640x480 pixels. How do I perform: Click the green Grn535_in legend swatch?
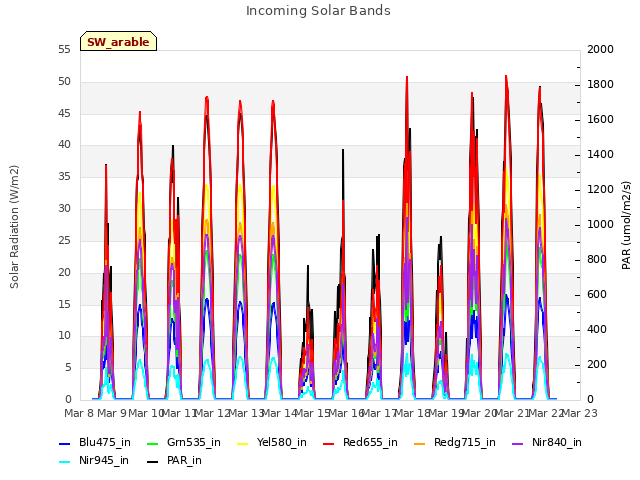pyautogui.click(x=153, y=443)
